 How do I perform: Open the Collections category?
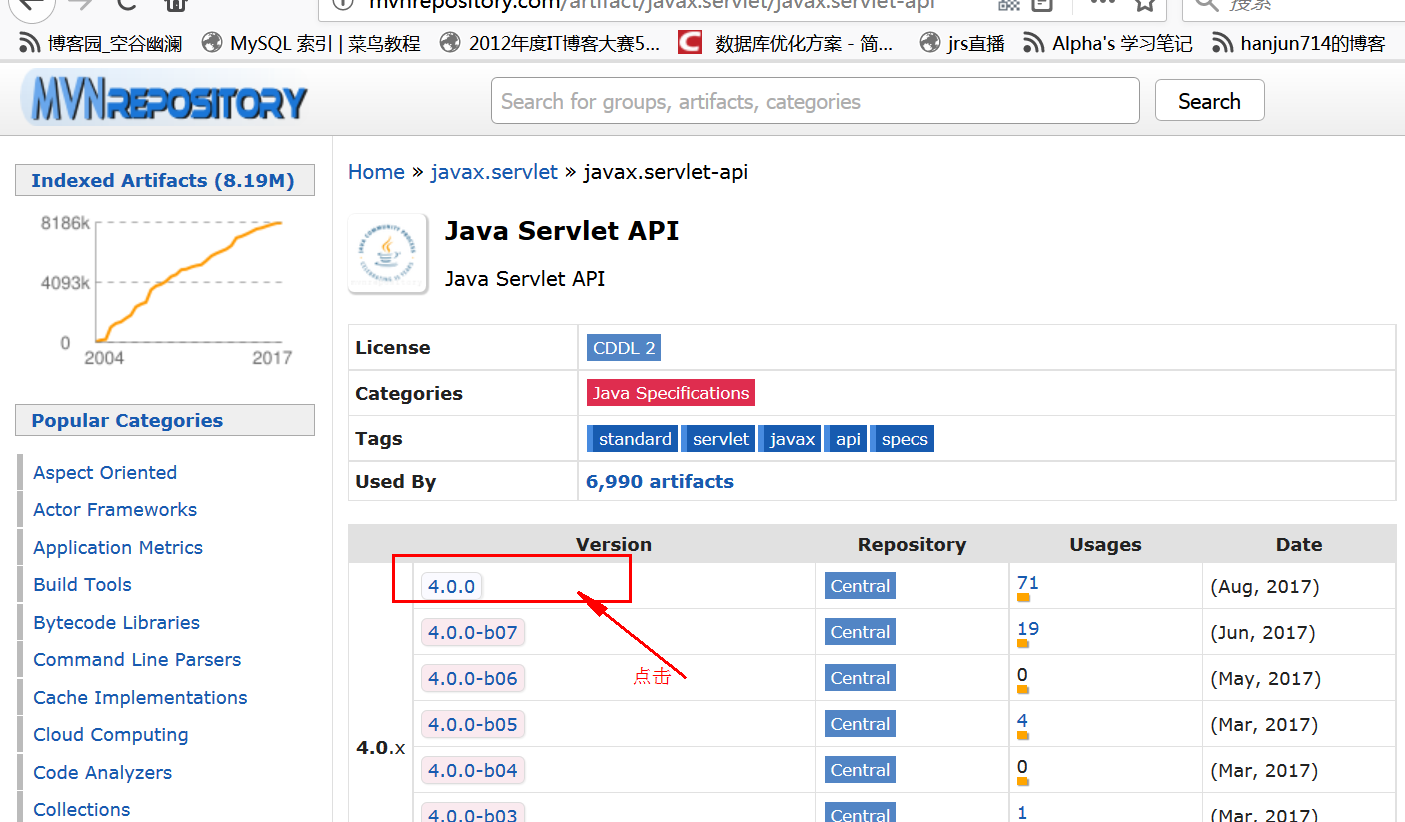(82, 810)
